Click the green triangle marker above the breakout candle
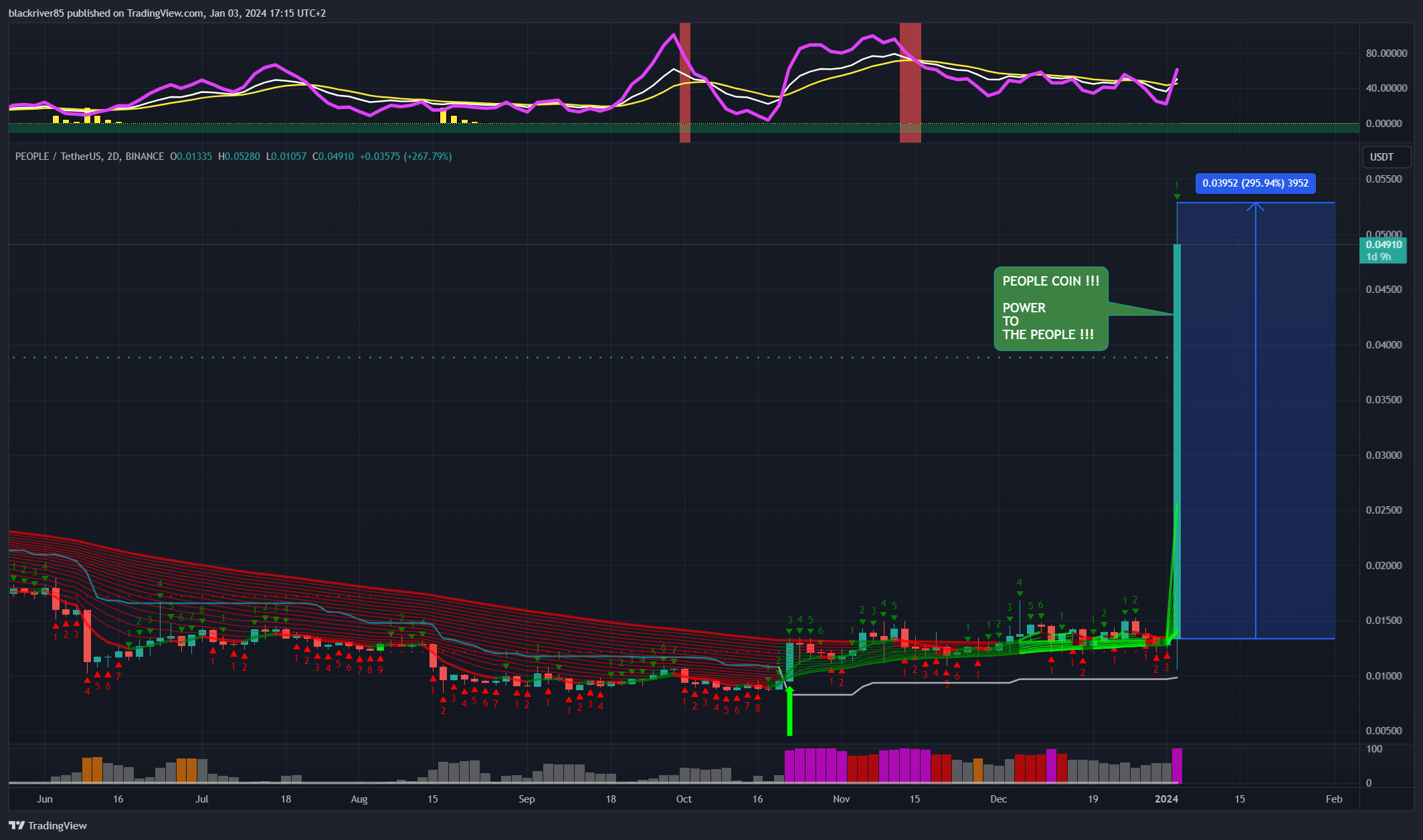The height and width of the screenshot is (840, 1423). (1177, 197)
